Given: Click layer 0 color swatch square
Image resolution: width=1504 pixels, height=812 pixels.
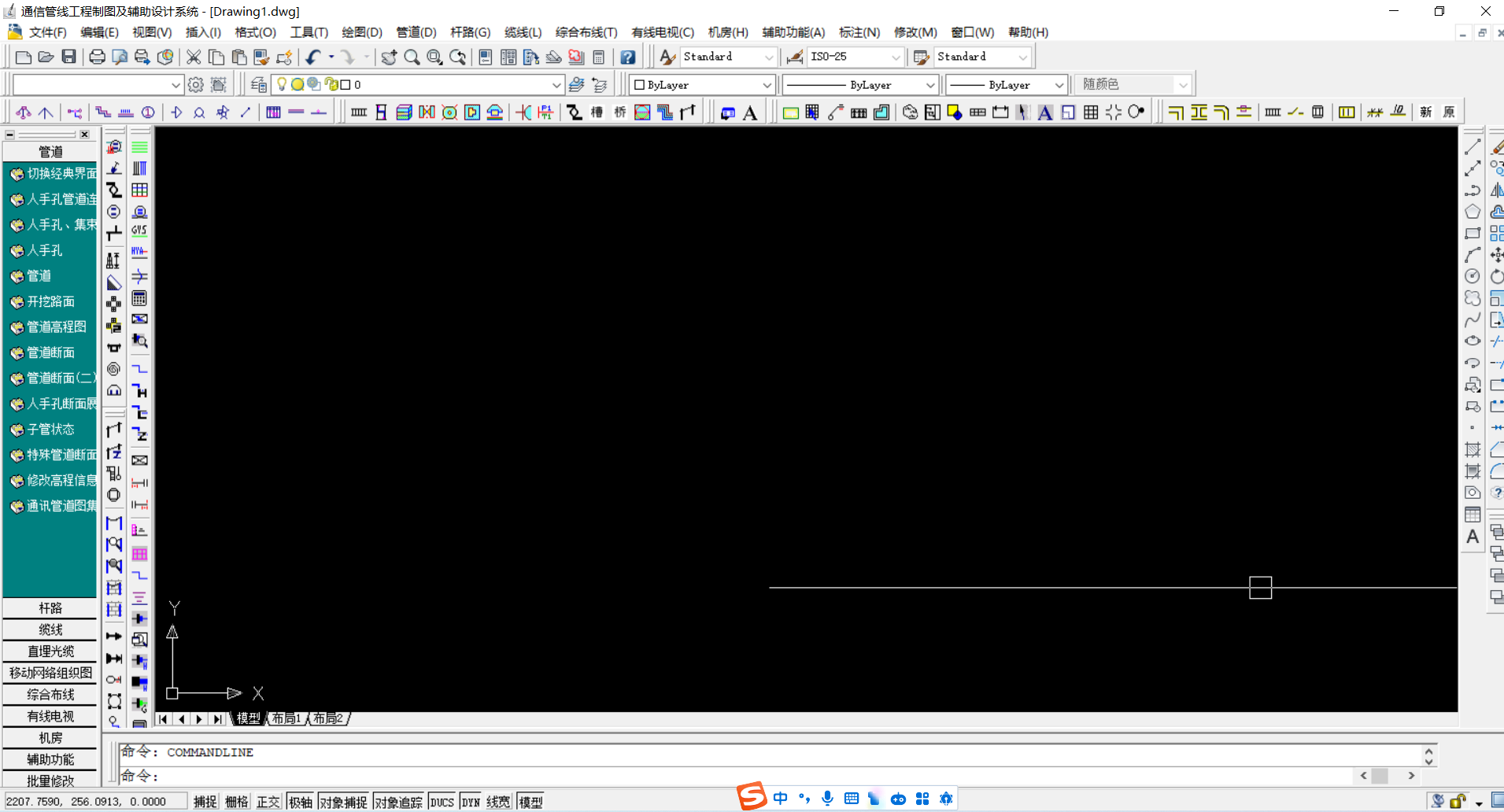Looking at the screenshot, I should [x=346, y=84].
